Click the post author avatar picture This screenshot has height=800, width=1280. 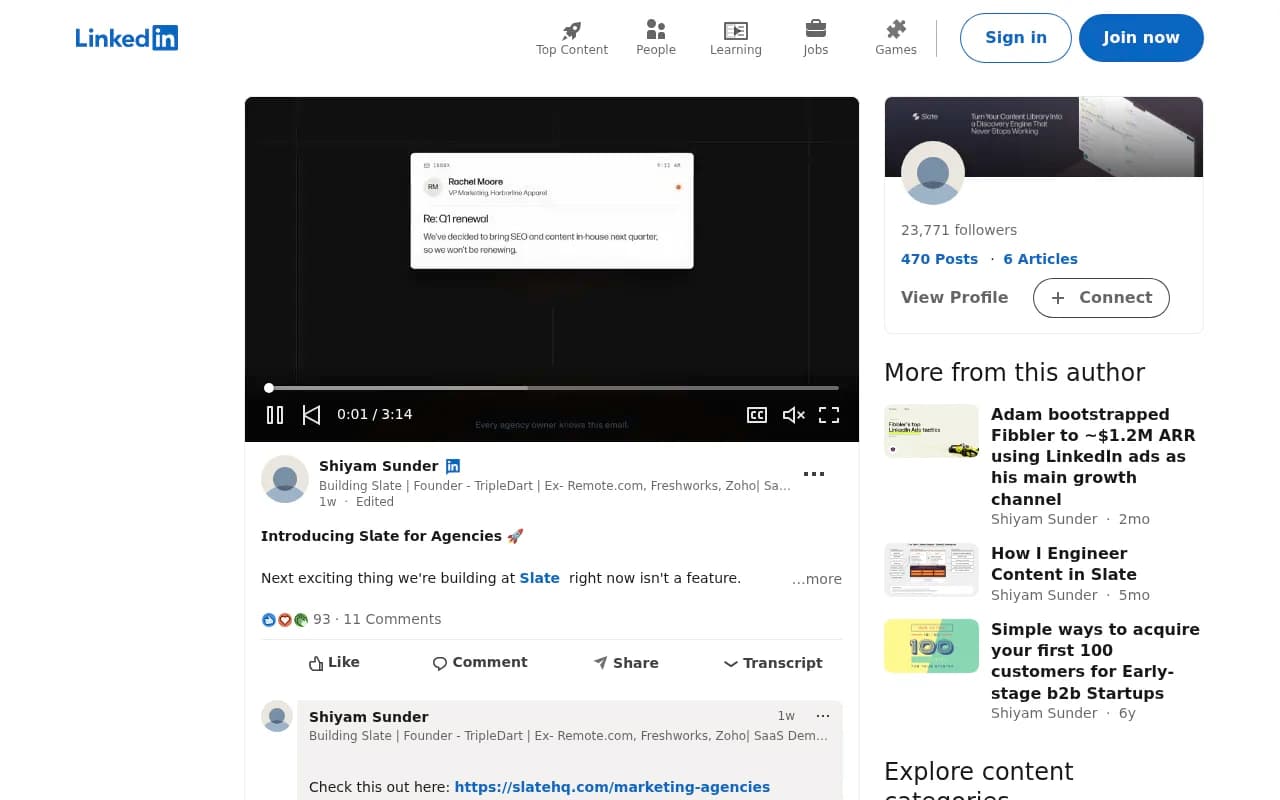click(285, 479)
